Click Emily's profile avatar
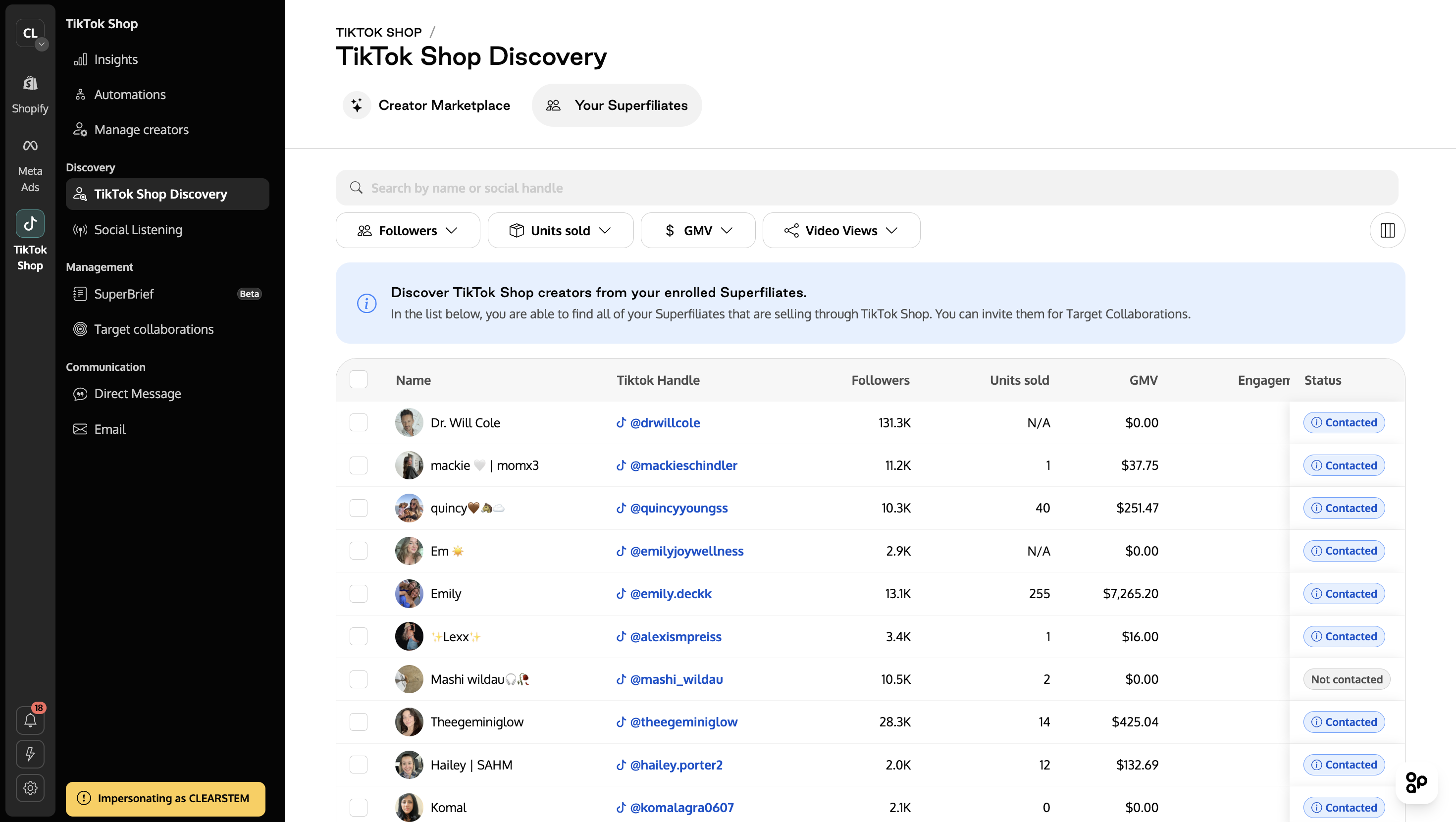Viewport: 1456px width, 822px height. pos(409,594)
